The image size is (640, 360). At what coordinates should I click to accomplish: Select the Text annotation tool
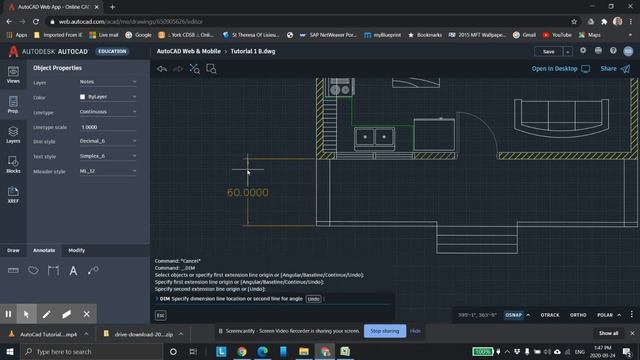tap(73, 270)
